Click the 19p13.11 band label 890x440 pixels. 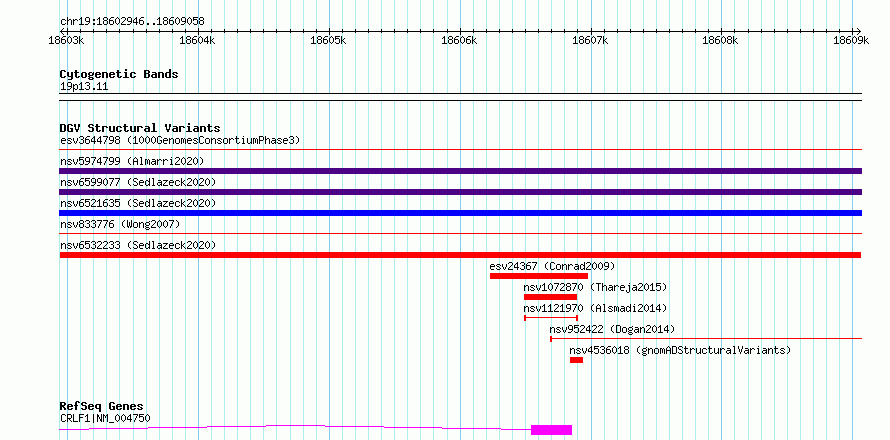pyautogui.click(x=83, y=87)
